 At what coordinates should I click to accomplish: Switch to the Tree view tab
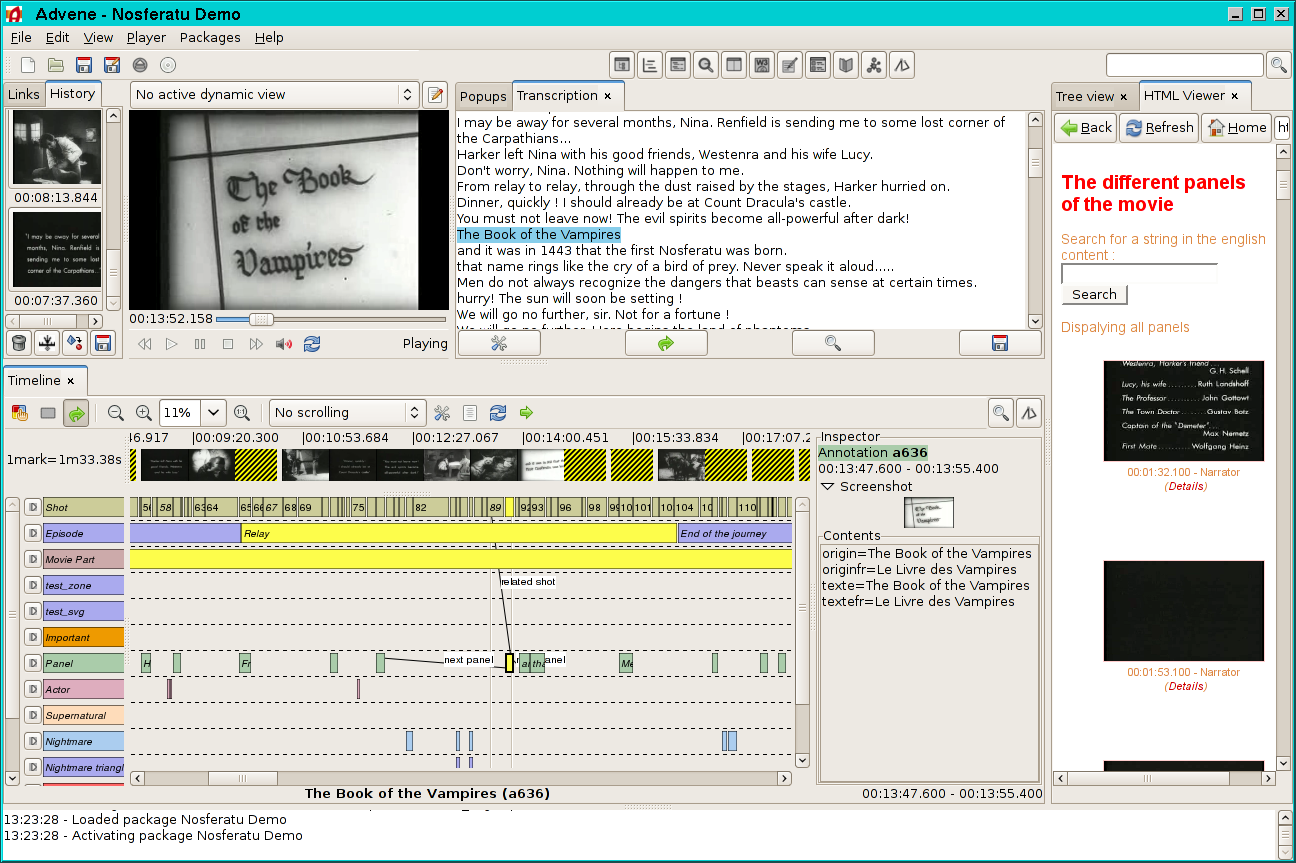(x=1085, y=97)
